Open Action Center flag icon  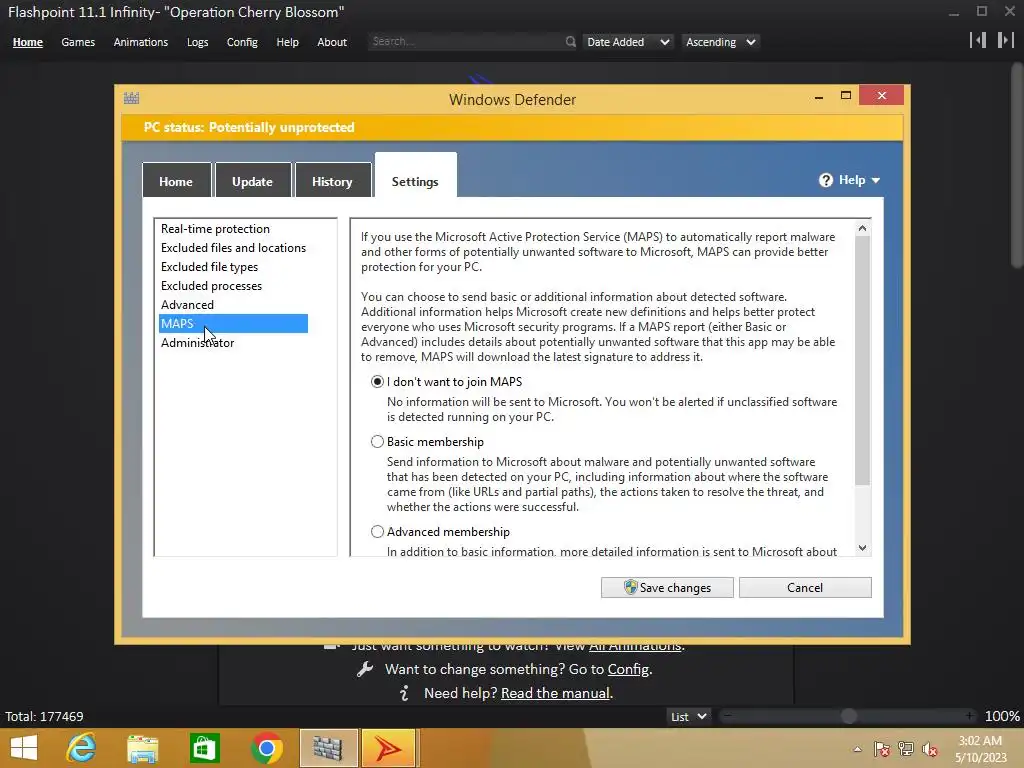coord(881,749)
